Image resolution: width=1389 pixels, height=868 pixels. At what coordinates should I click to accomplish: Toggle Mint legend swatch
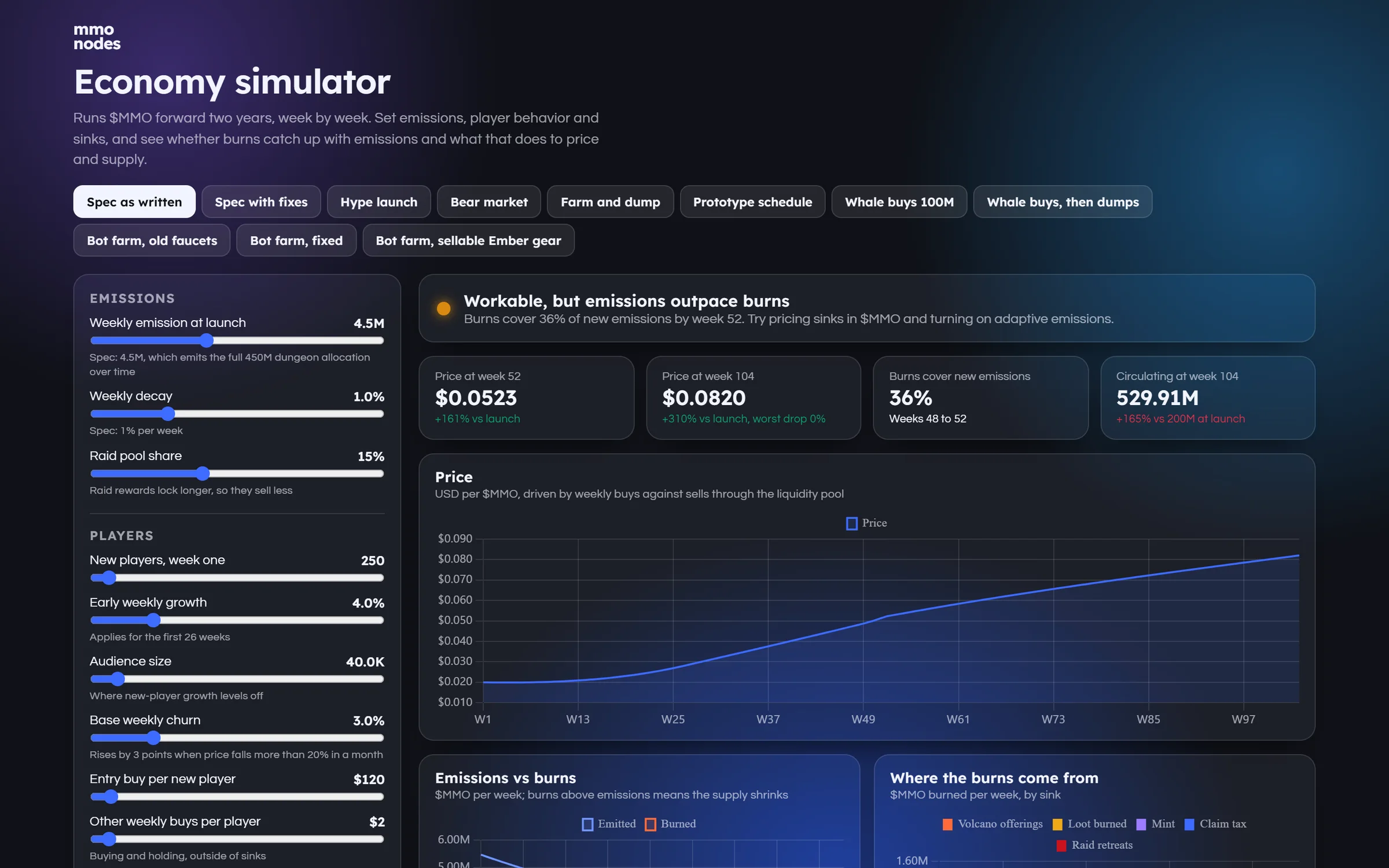pos(1141,825)
